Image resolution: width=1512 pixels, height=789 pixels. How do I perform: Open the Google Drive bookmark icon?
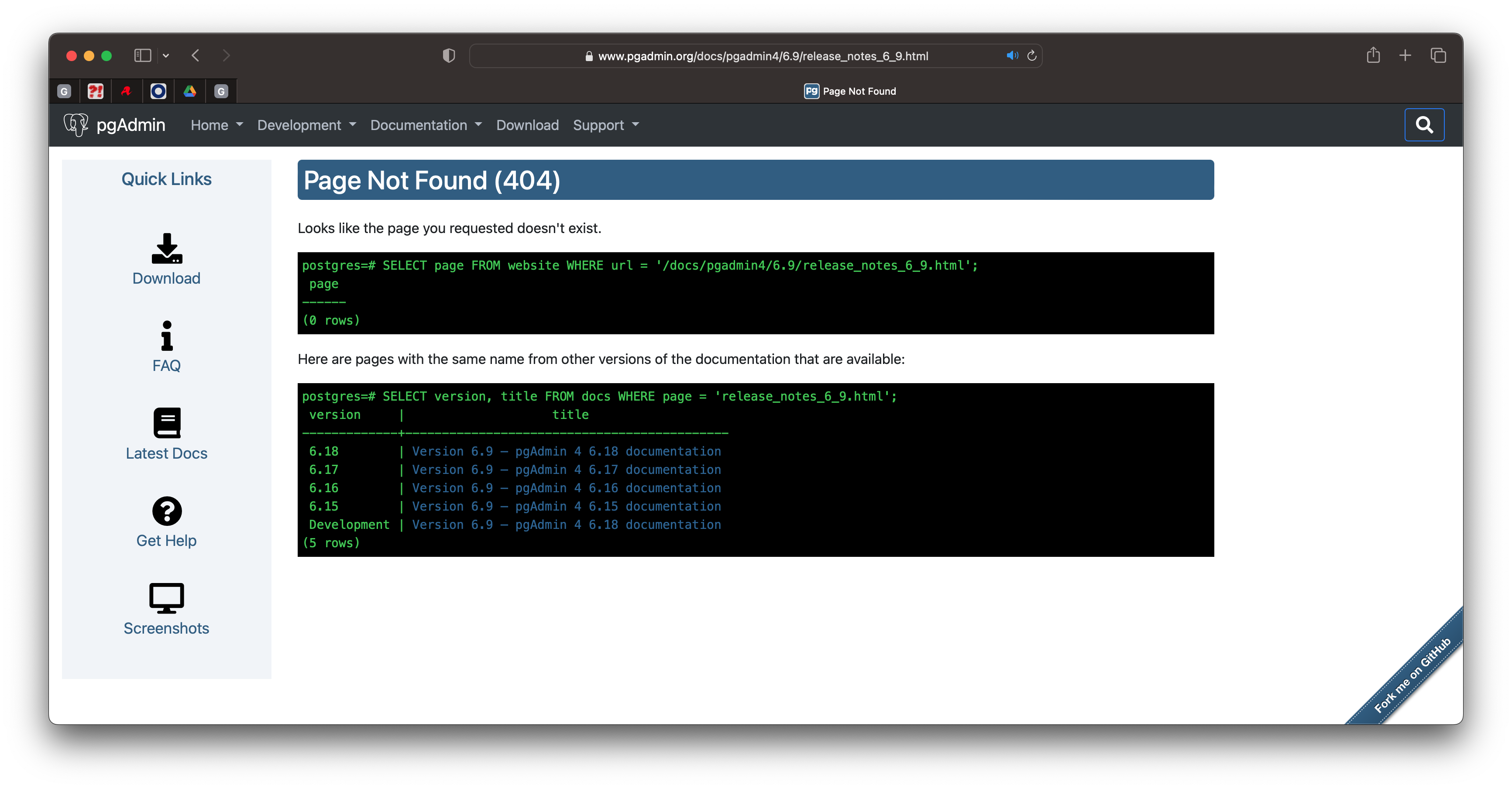[189, 91]
